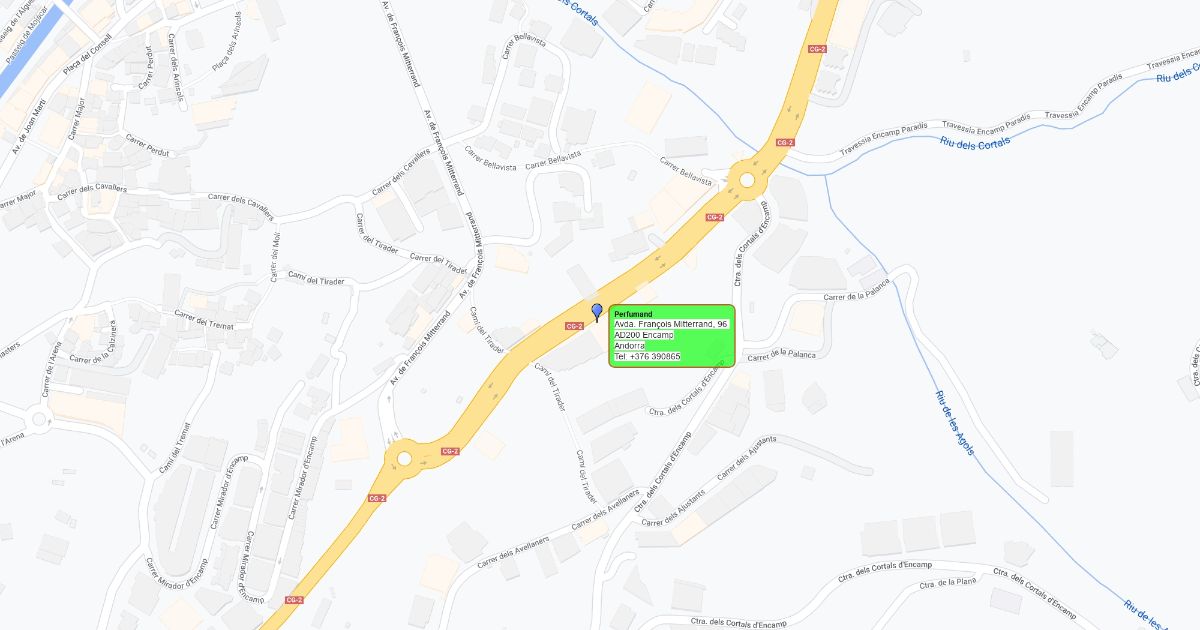Click the roundabout at Carrer Bellavista junction
This screenshot has width=1200, height=630.
coord(746,181)
